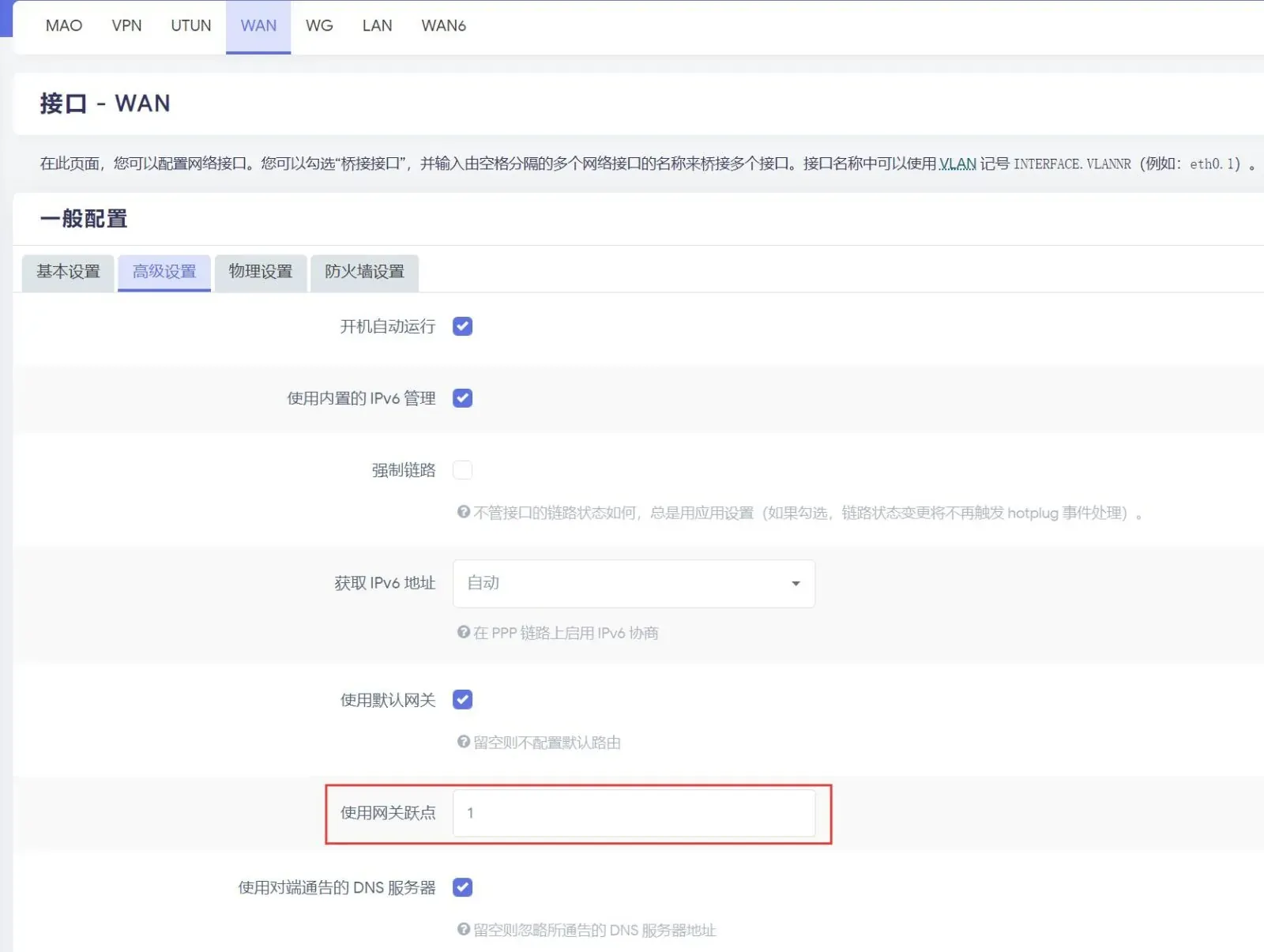This screenshot has height=952, width=1264.
Task: Click the 开机自动运行 label
Action: (x=388, y=326)
